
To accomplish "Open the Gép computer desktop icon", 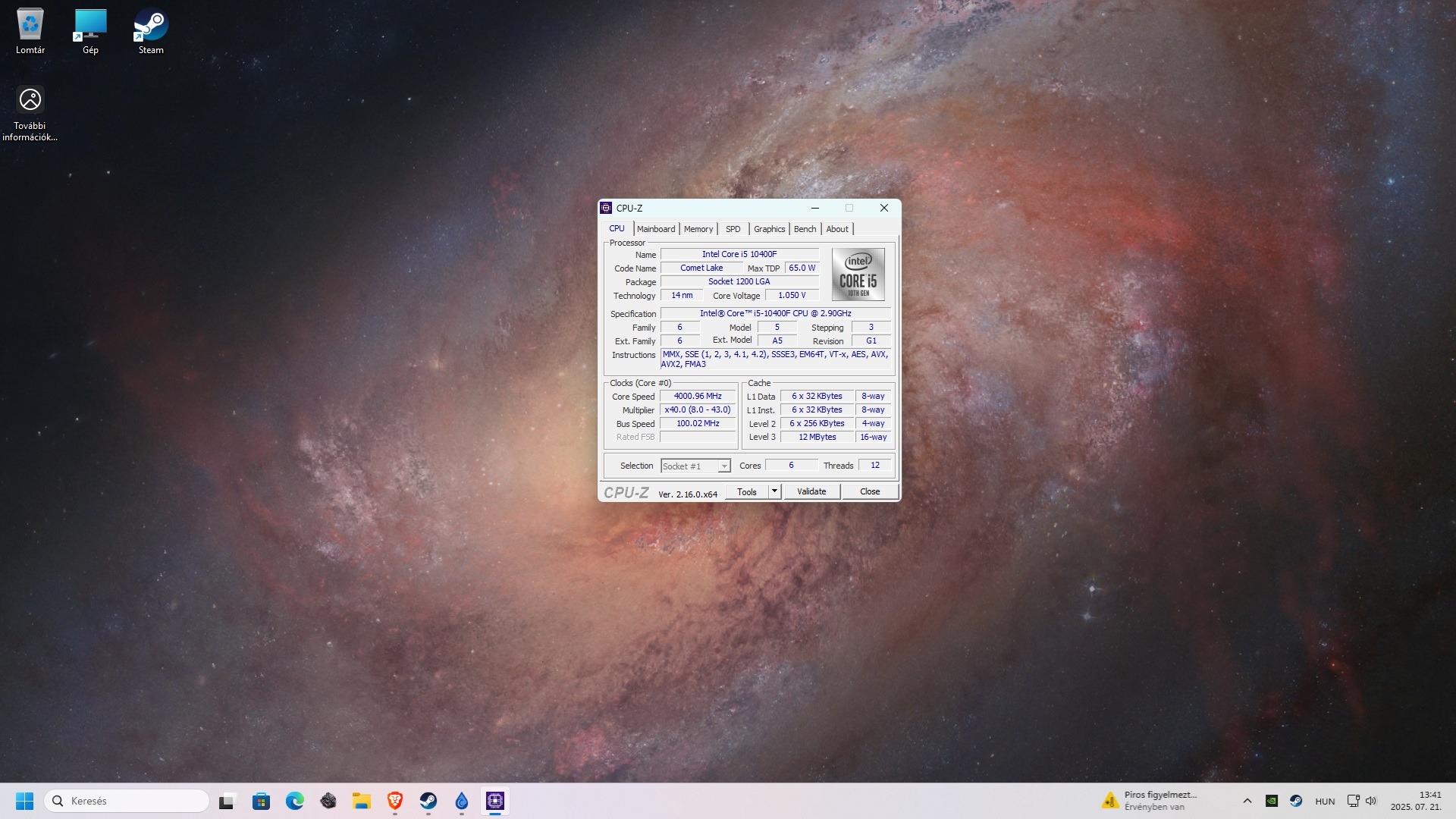I will point(90,31).
